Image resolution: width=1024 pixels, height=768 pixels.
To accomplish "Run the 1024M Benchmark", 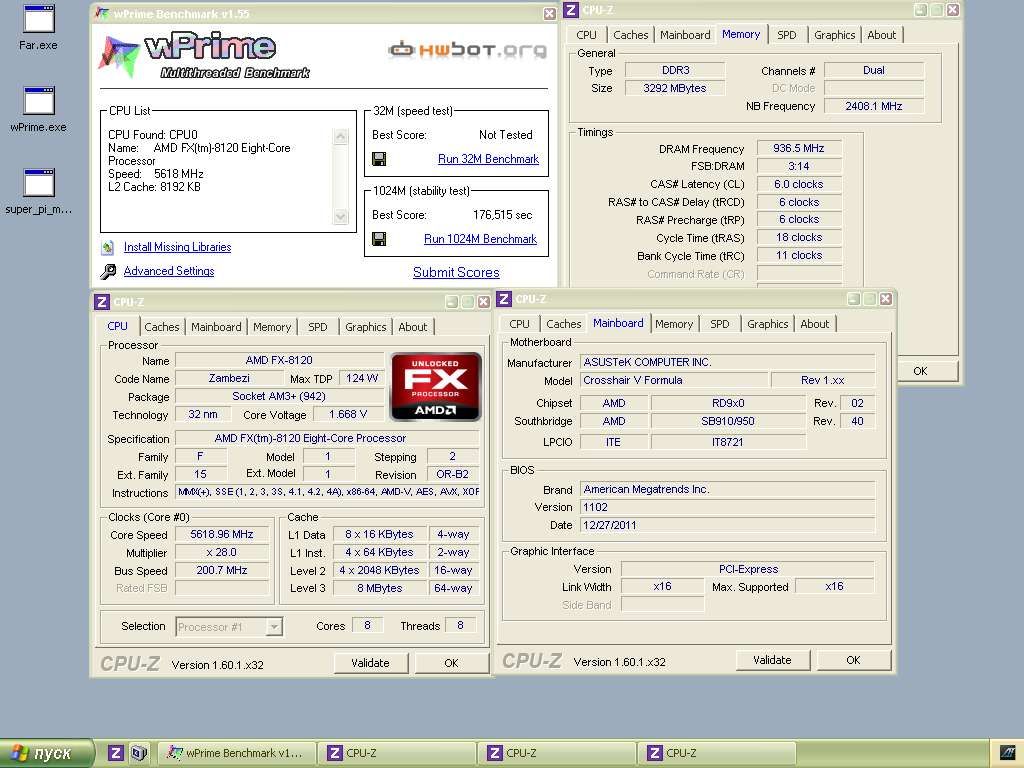I will pyautogui.click(x=480, y=239).
